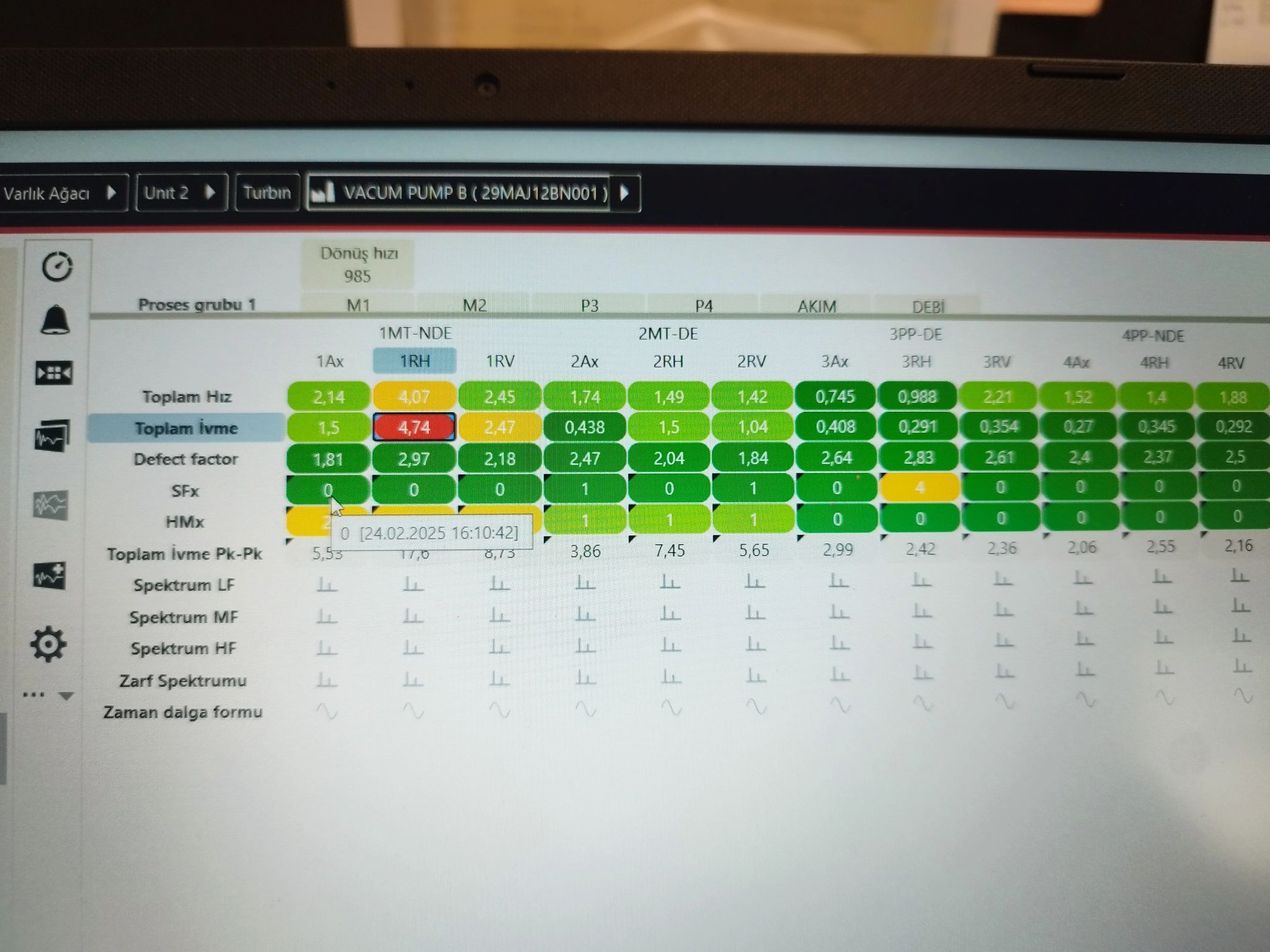Open the Spektrum LF icon for 1Ax
This screenshot has width=1270, height=952.
(326, 584)
